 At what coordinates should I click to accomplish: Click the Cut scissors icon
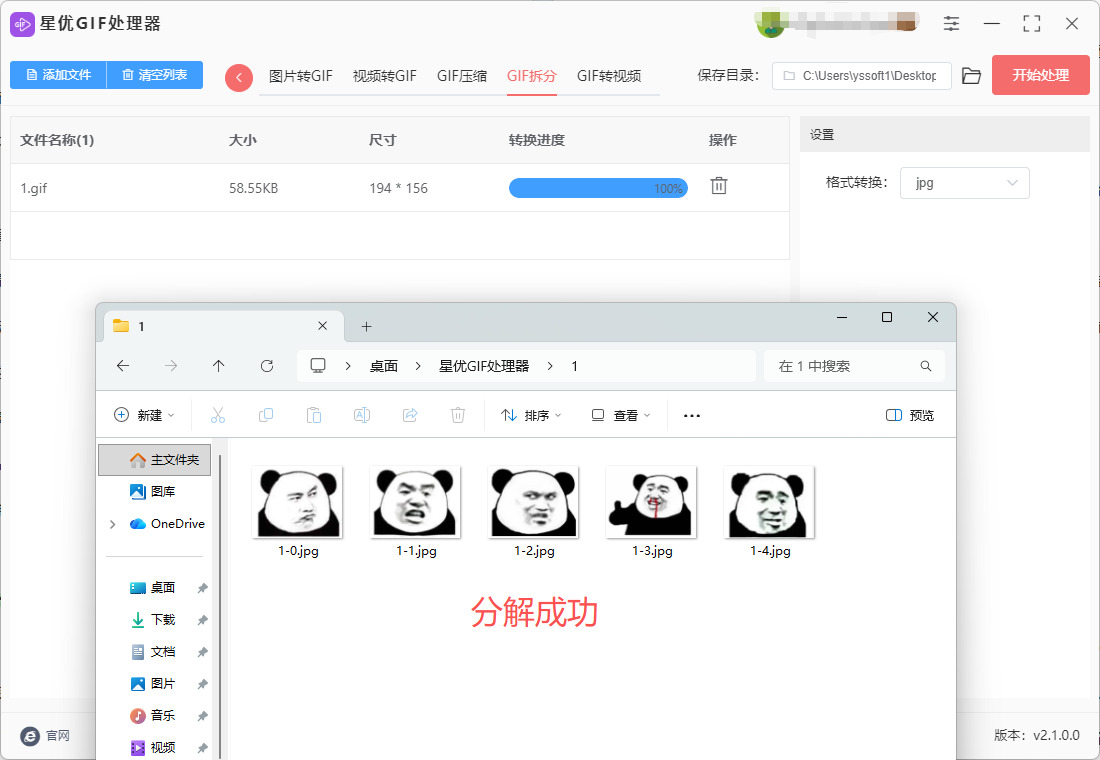coord(218,415)
